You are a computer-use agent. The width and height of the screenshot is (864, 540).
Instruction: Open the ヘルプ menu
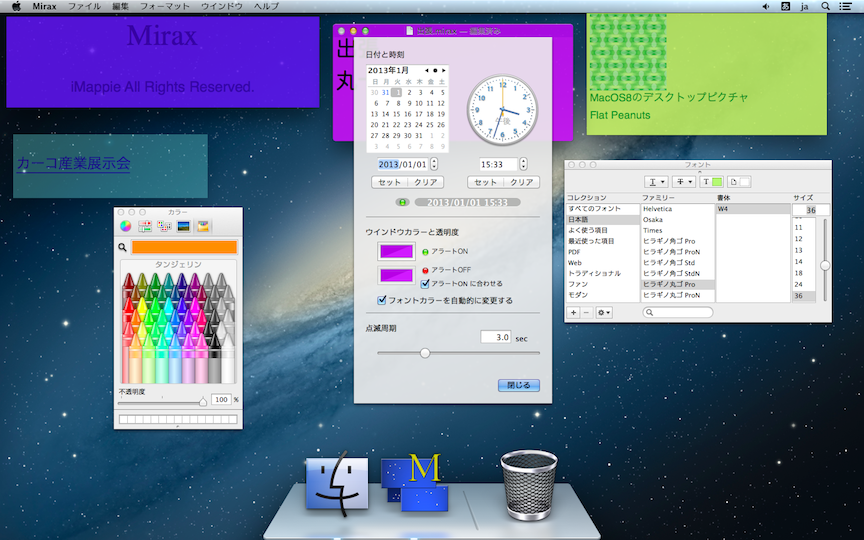pos(266,6)
